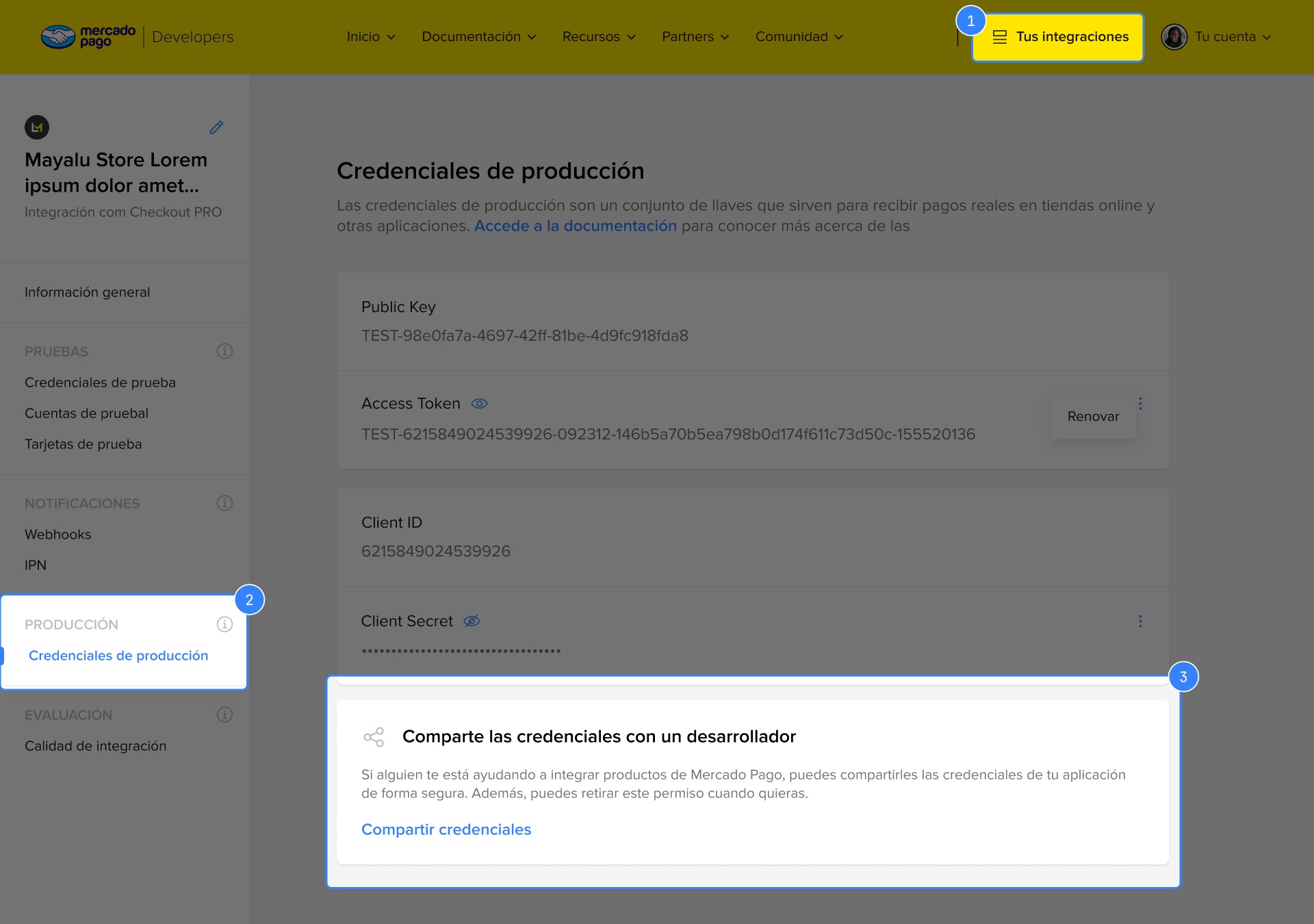Click the info icon next to NOTIFICACIONES

pyautogui.click(x=224, y=503)
